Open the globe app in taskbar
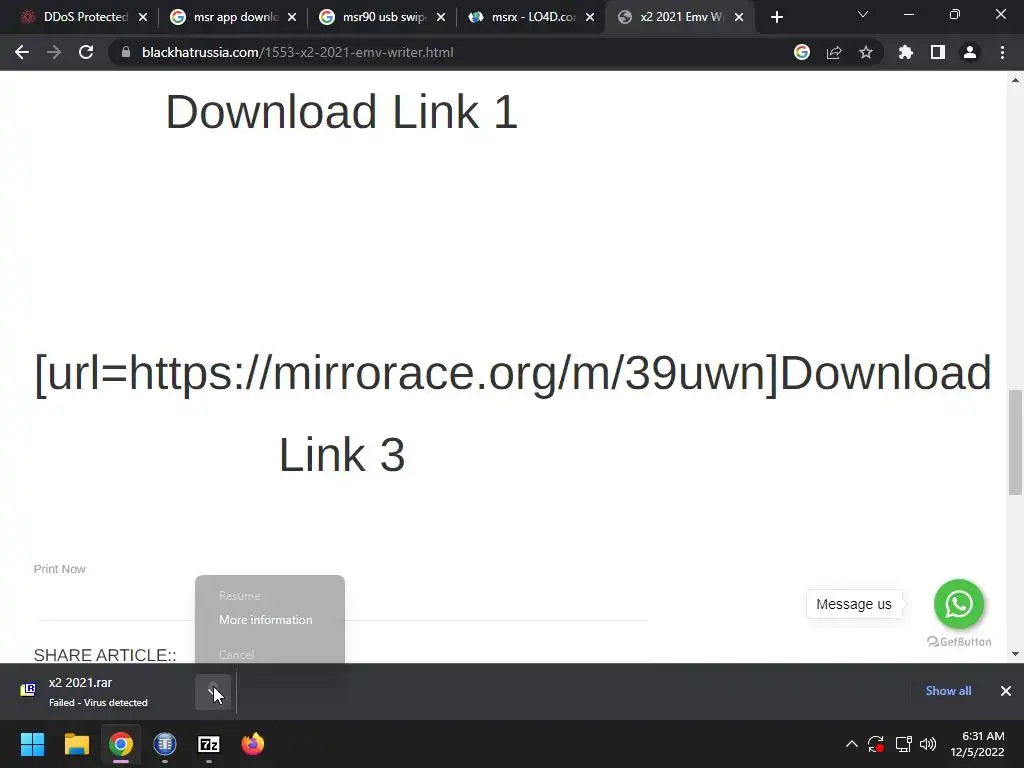 coord(165,744)
